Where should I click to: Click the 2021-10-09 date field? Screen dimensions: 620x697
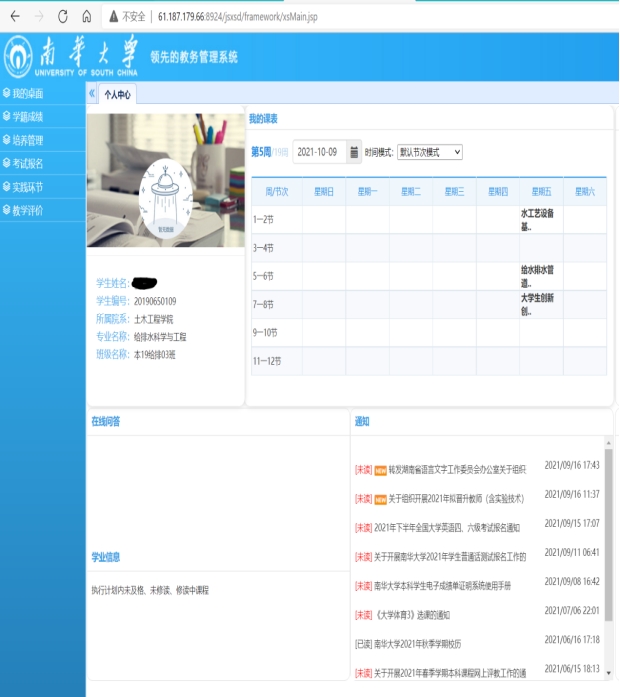coord(319,152)
